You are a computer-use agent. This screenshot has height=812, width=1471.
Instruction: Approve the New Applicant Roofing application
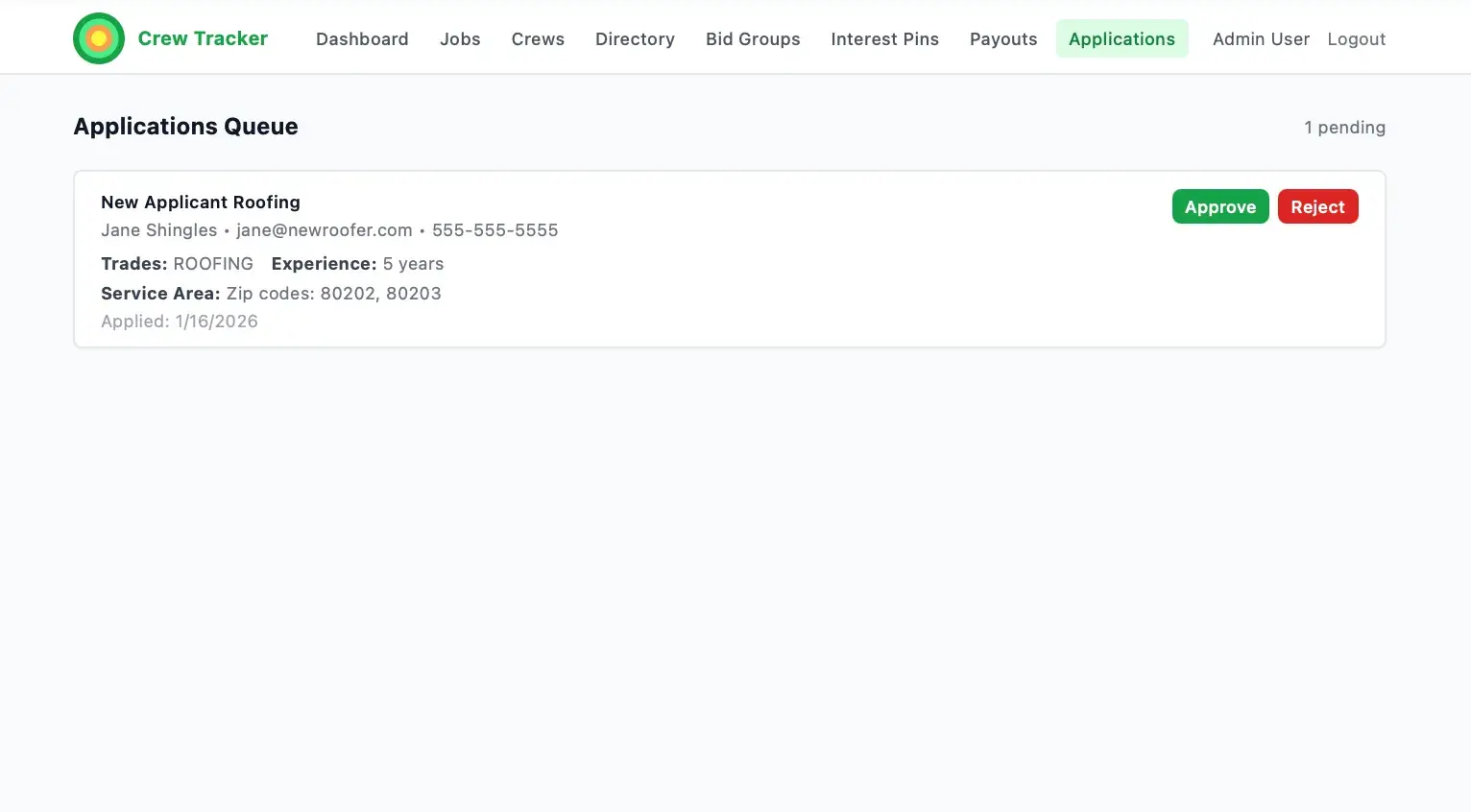click(x=1220, y=206)
